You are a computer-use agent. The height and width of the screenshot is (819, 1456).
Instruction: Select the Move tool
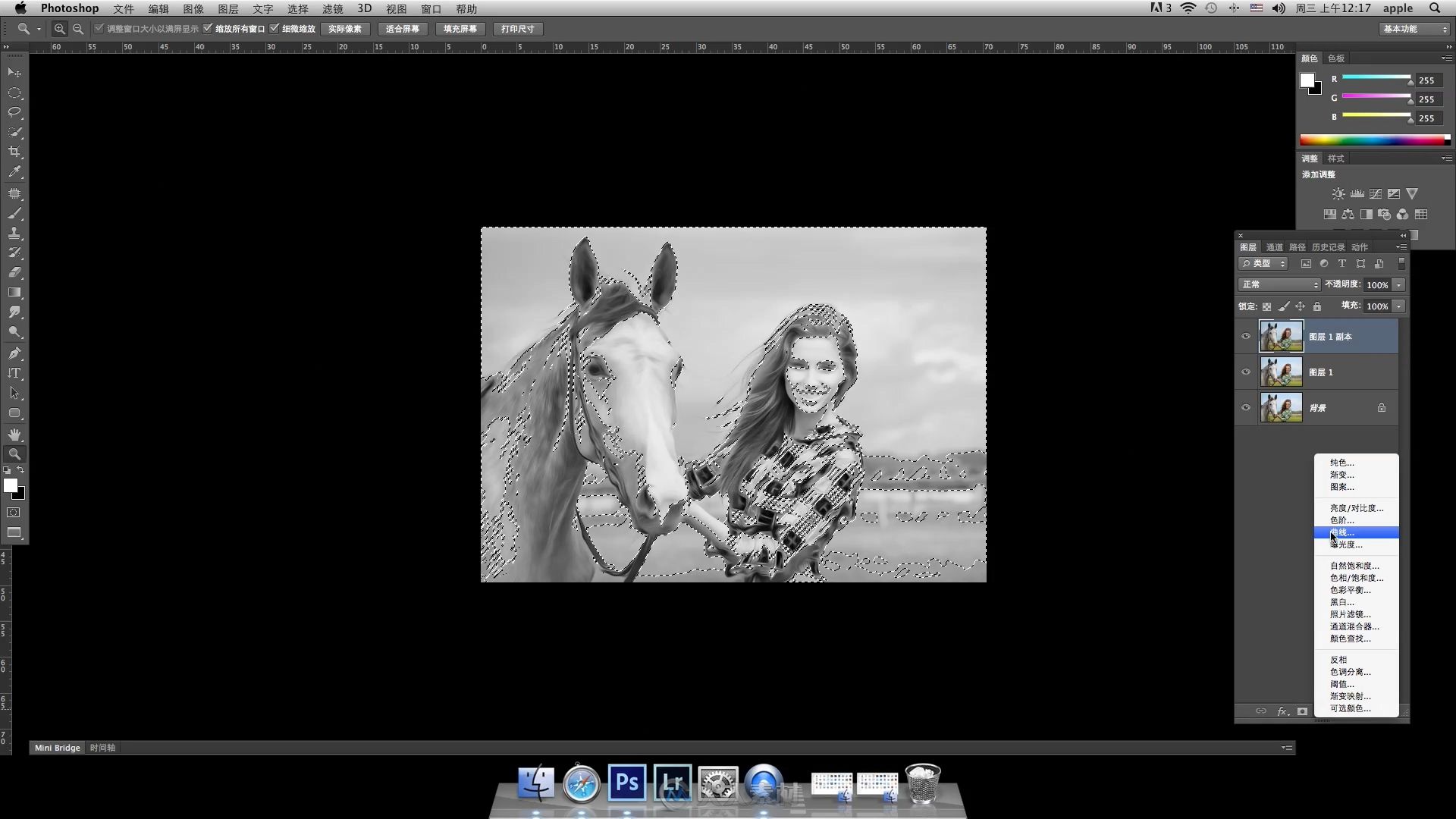point(14,73)
